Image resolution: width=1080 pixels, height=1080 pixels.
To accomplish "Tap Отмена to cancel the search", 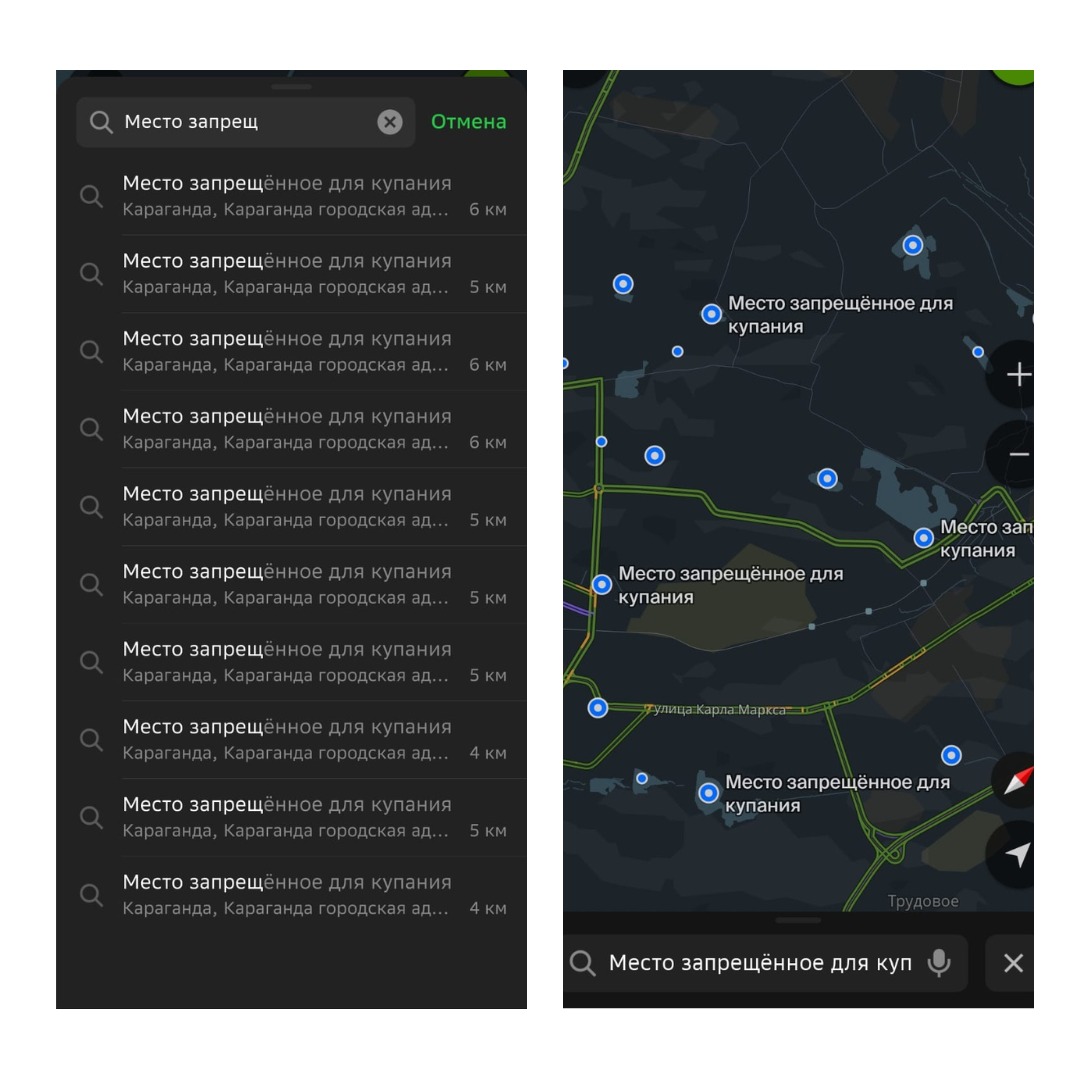I will coord(468,122).
